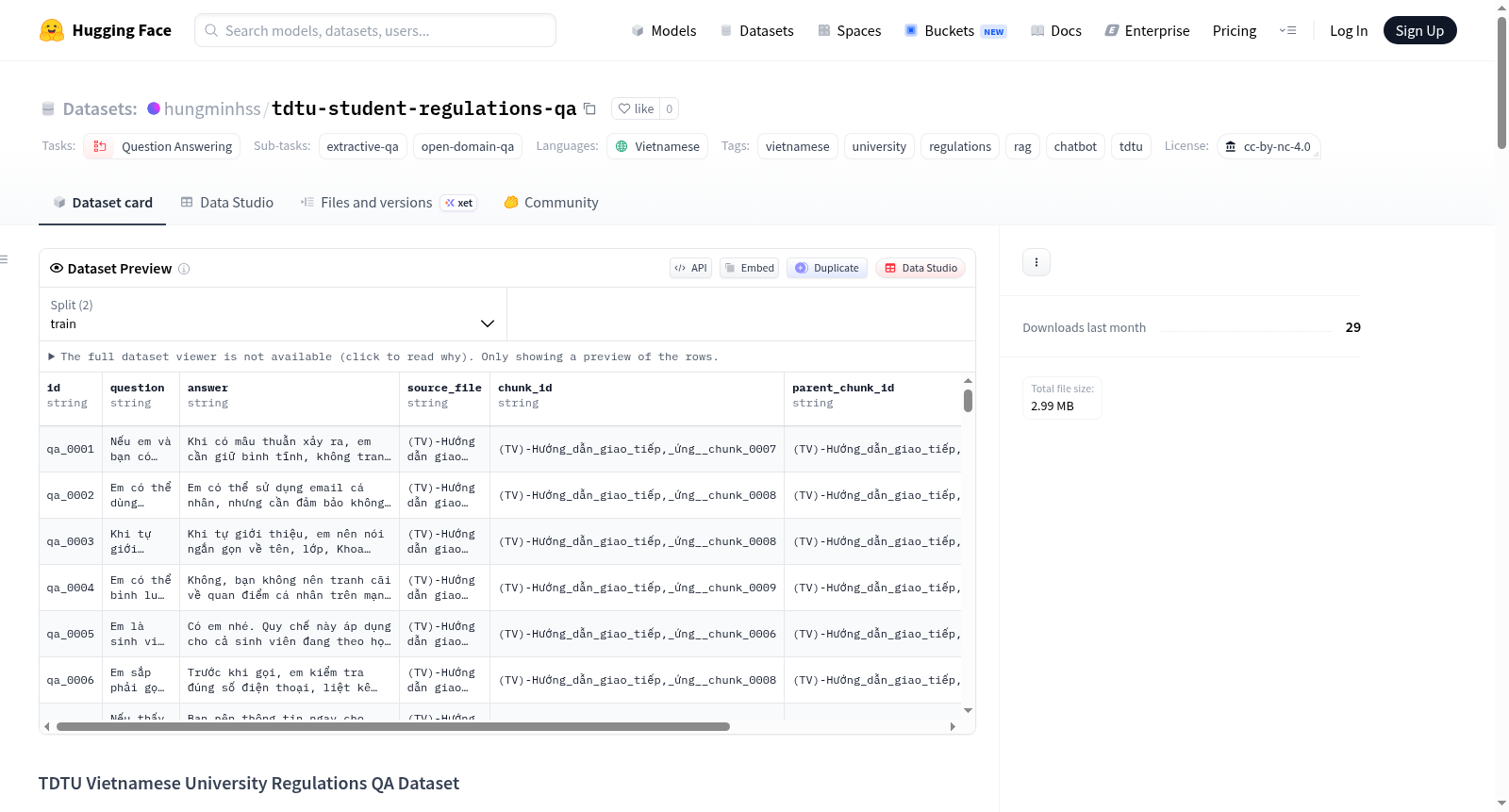Click the table vertical scrollbar thumb
The image size is (1509, 812).
tap(968, 401)
